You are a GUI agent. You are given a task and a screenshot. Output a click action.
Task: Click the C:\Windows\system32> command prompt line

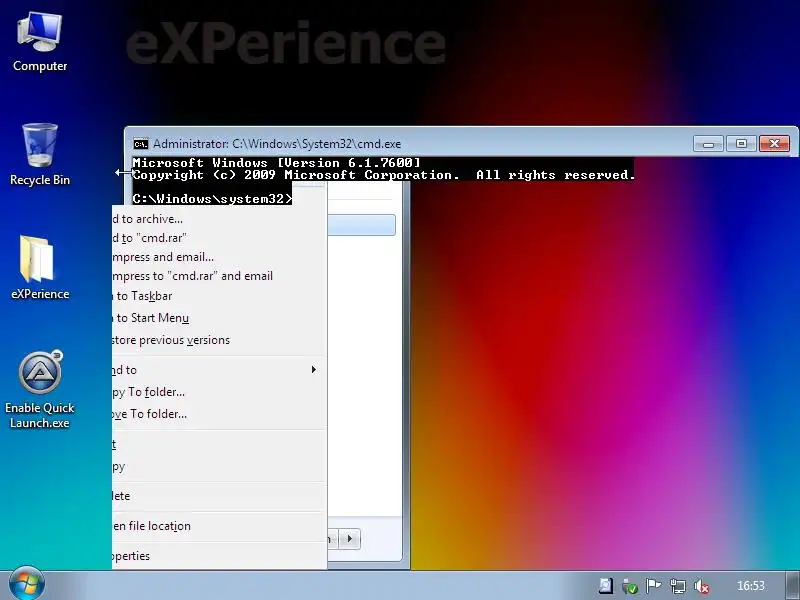212,199
